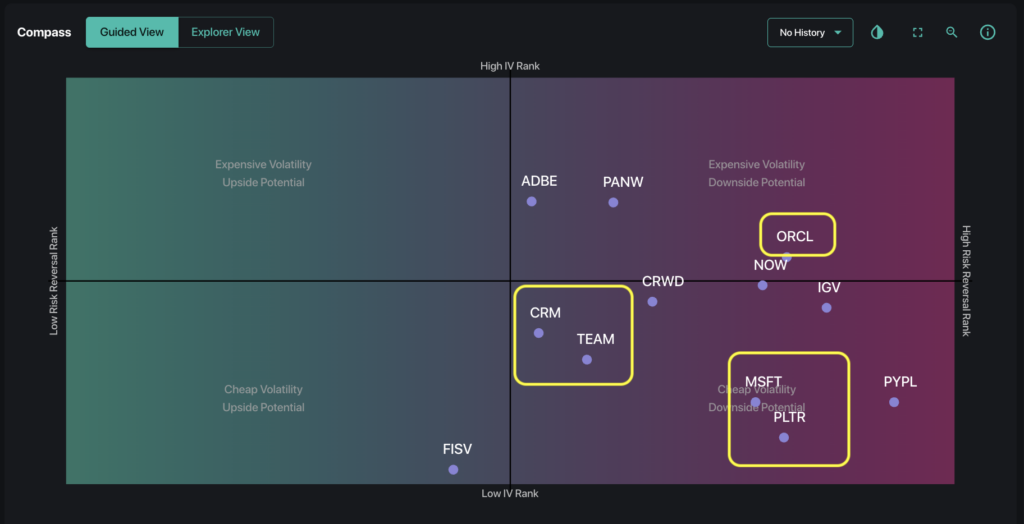This screenshot has height=524, width=1024.
Task: Click the Compass title text
Action: pos(44,33)
